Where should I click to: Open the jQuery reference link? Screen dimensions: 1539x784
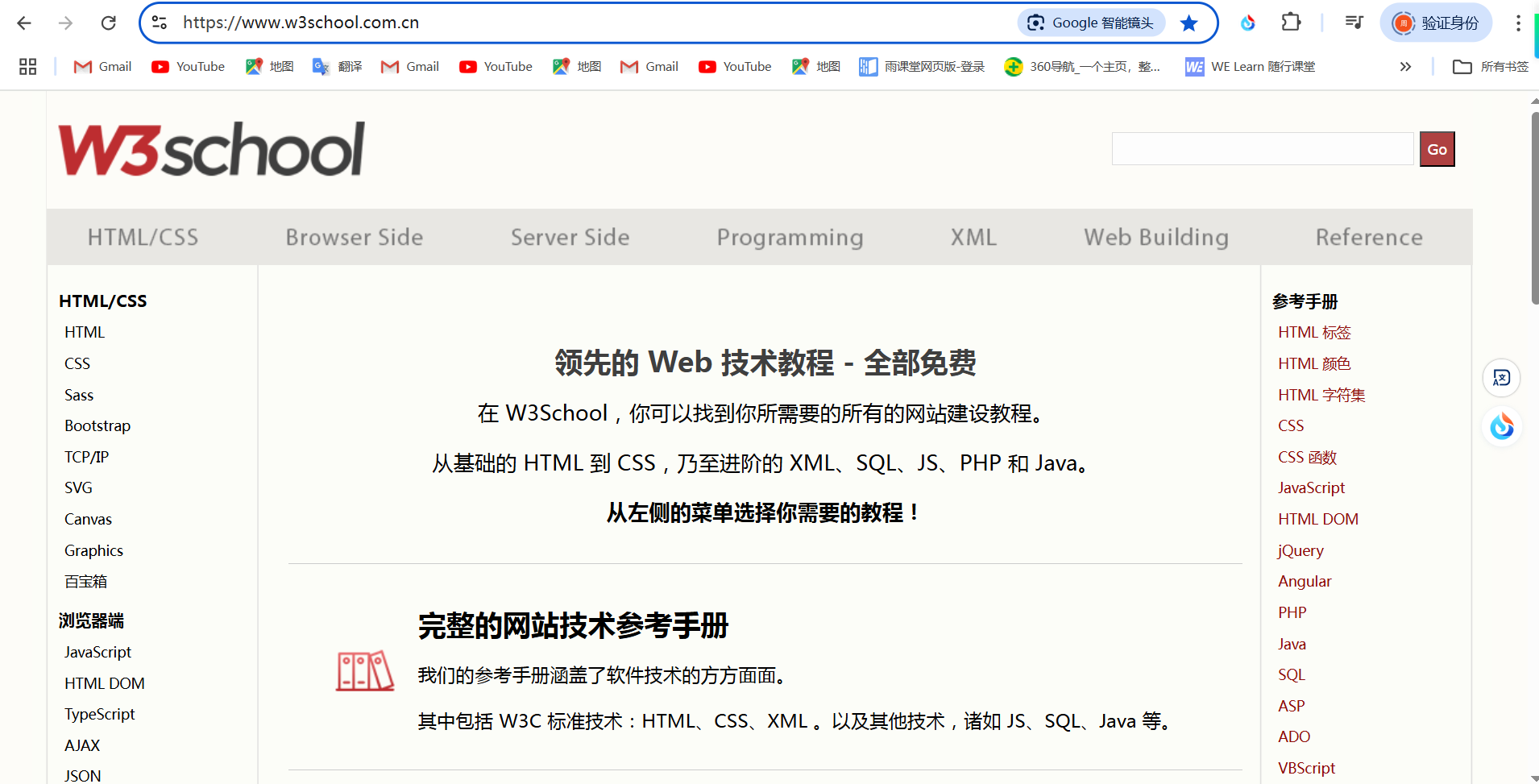[1300, 550]
